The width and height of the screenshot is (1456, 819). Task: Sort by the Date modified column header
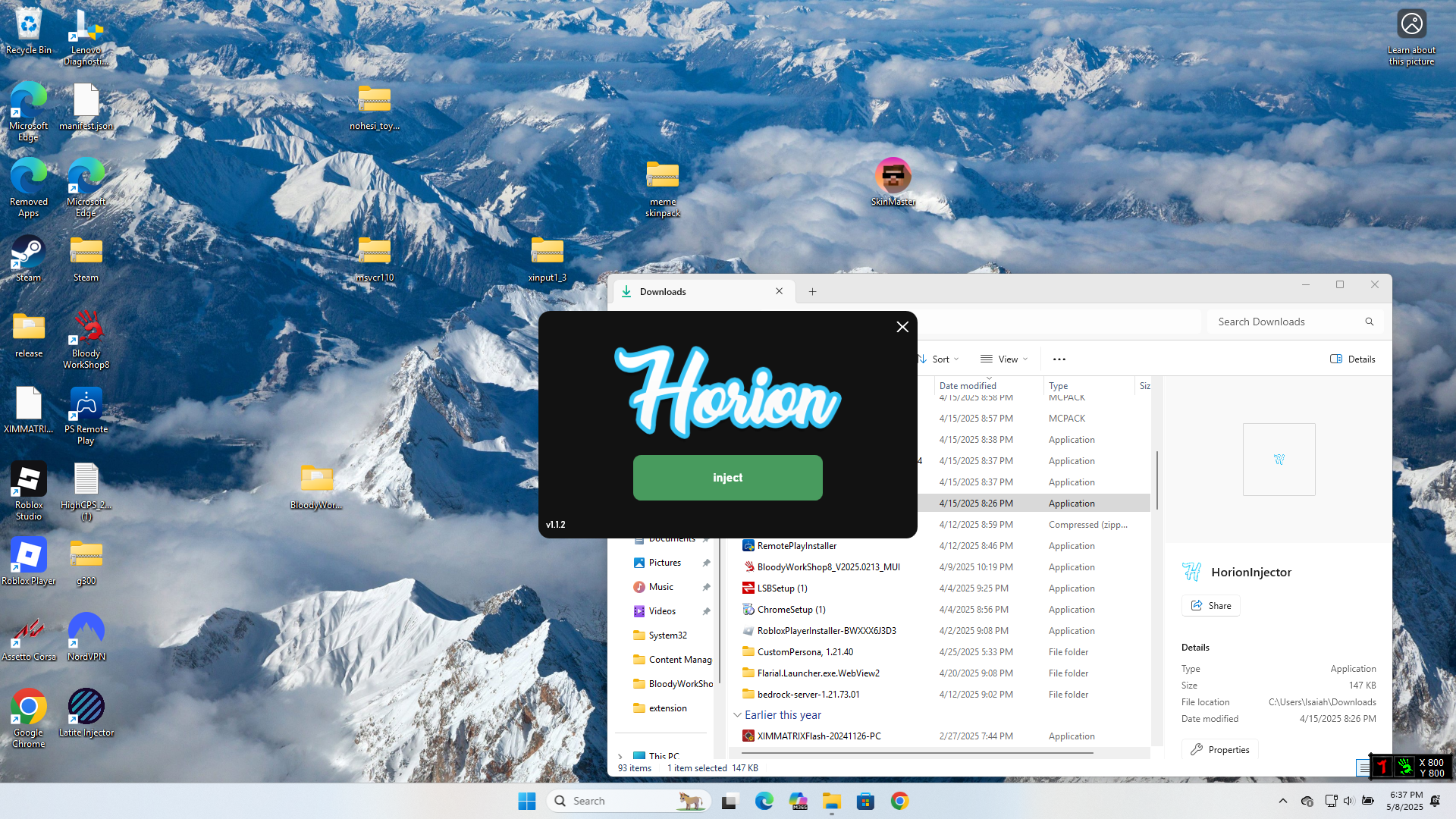click(968, 386)
